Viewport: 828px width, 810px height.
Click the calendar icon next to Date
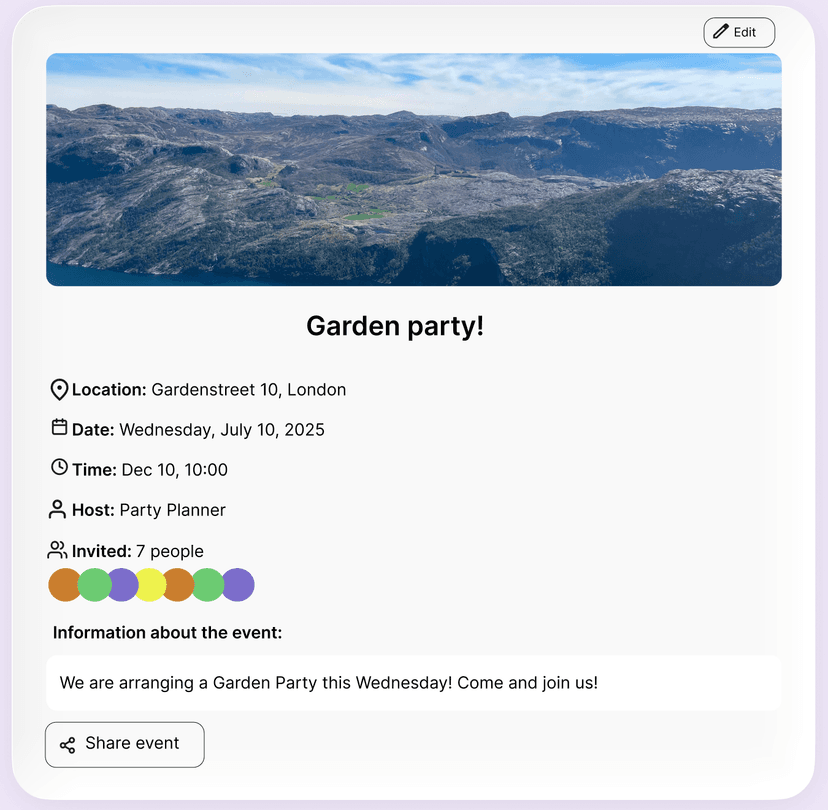click(59, 428)
